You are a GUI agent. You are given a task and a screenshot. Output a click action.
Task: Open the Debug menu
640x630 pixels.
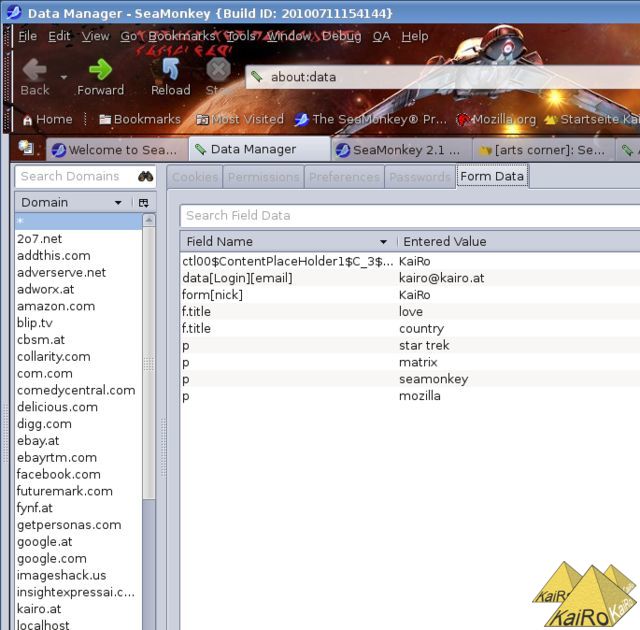pos(342,36)
